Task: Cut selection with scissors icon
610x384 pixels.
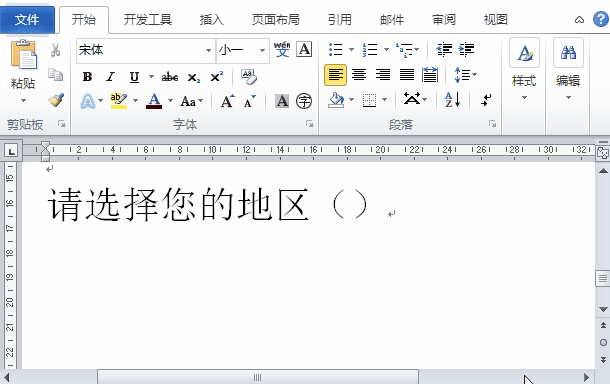Action: pos(56,50)
